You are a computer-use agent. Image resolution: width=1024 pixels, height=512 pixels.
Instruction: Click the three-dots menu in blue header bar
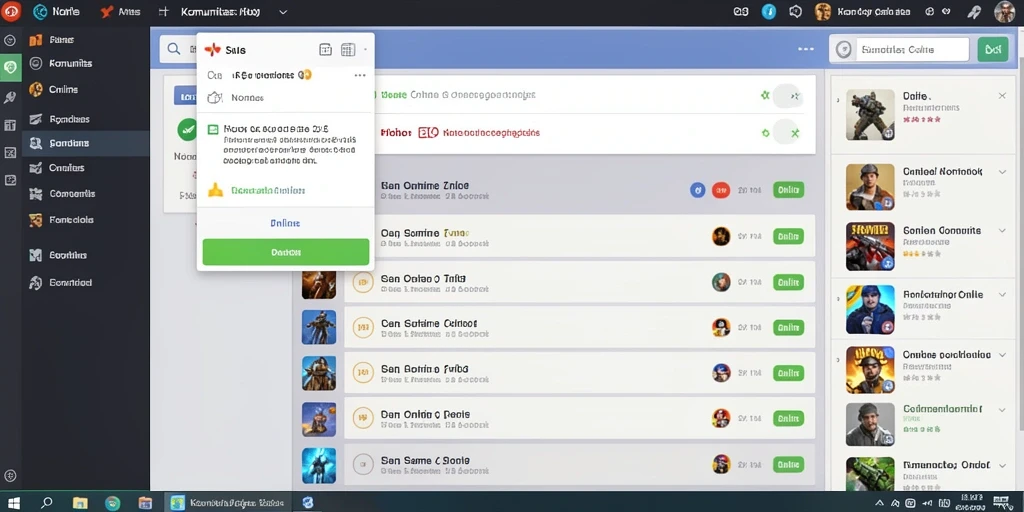click(x=806, y=49)
